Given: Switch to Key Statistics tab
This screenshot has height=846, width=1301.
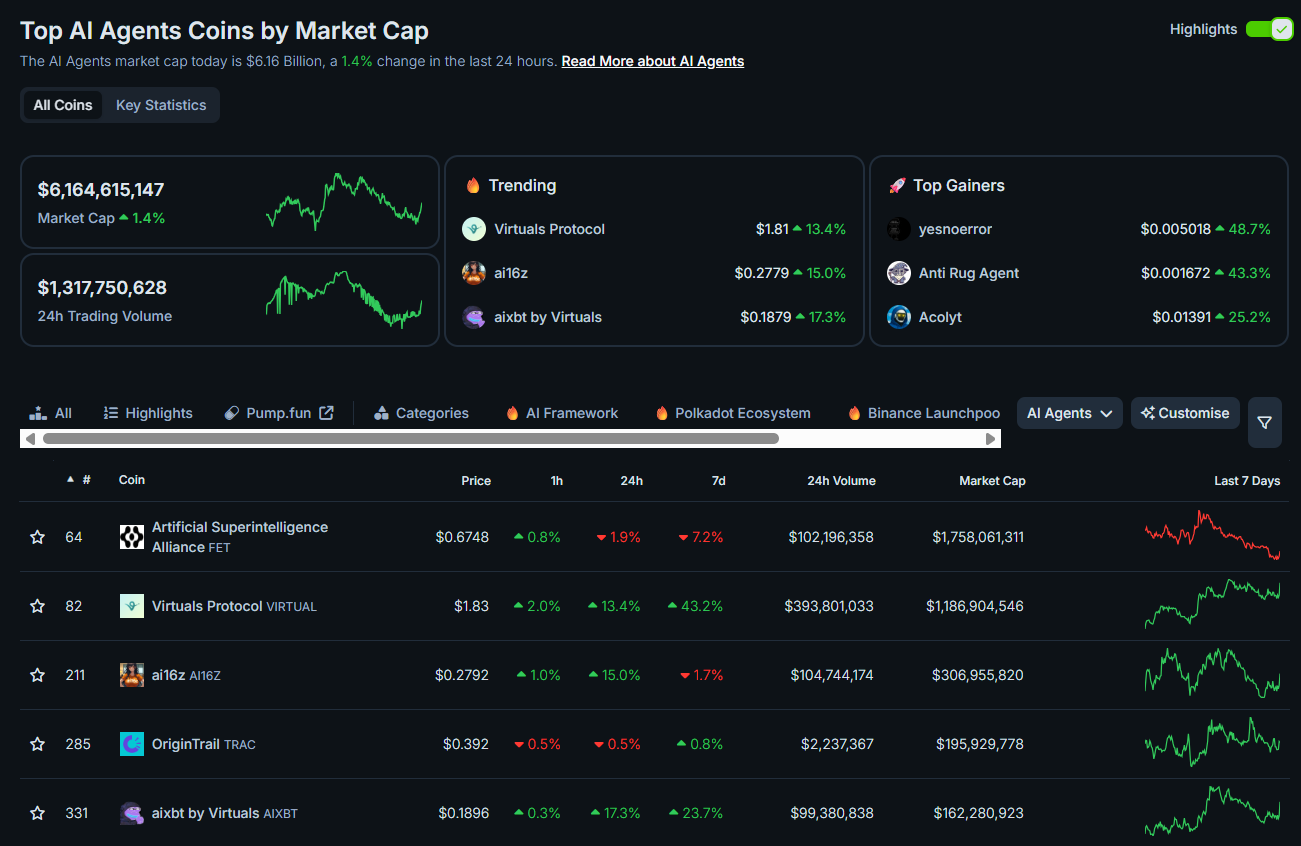Looking at the screenshot, I should point(161,105).
